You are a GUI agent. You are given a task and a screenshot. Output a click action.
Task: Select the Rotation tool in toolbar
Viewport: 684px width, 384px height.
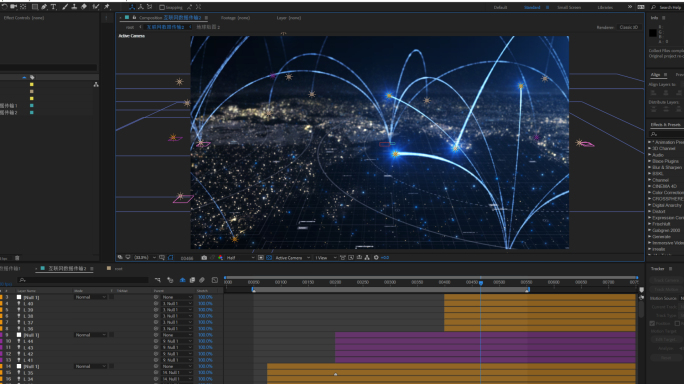(x=4, y=7)
